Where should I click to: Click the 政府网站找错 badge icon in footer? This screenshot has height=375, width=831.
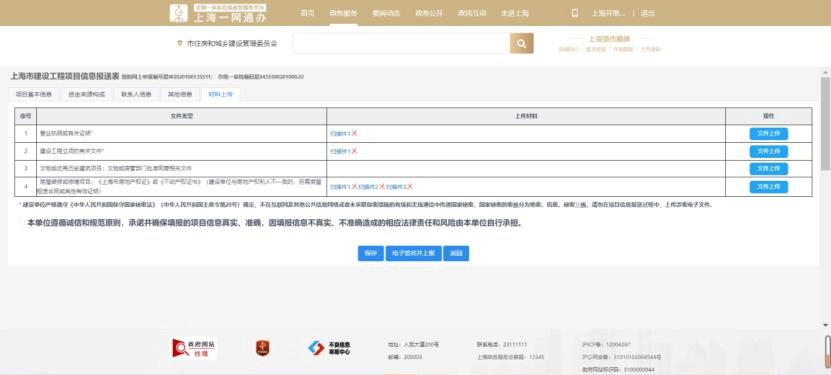pyautogui.click(x=194, y=348)
